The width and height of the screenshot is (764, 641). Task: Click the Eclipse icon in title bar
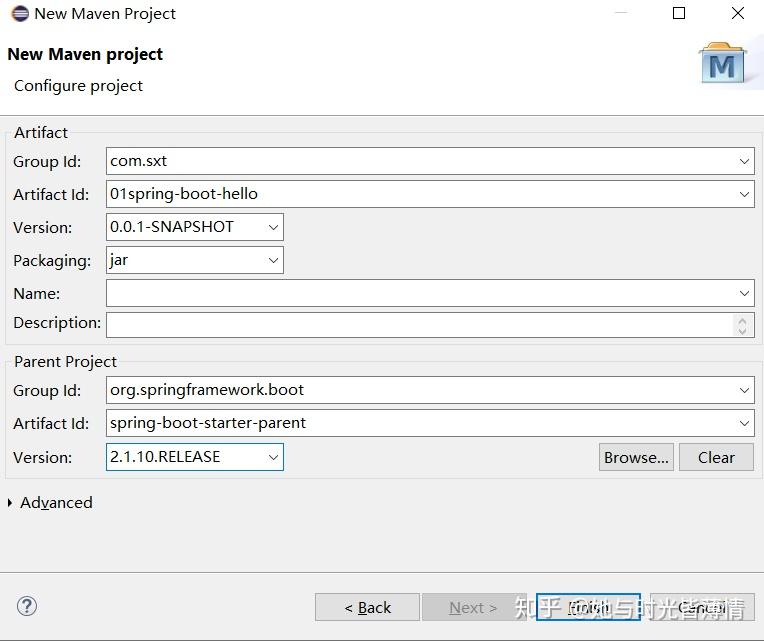pos(19,14)
